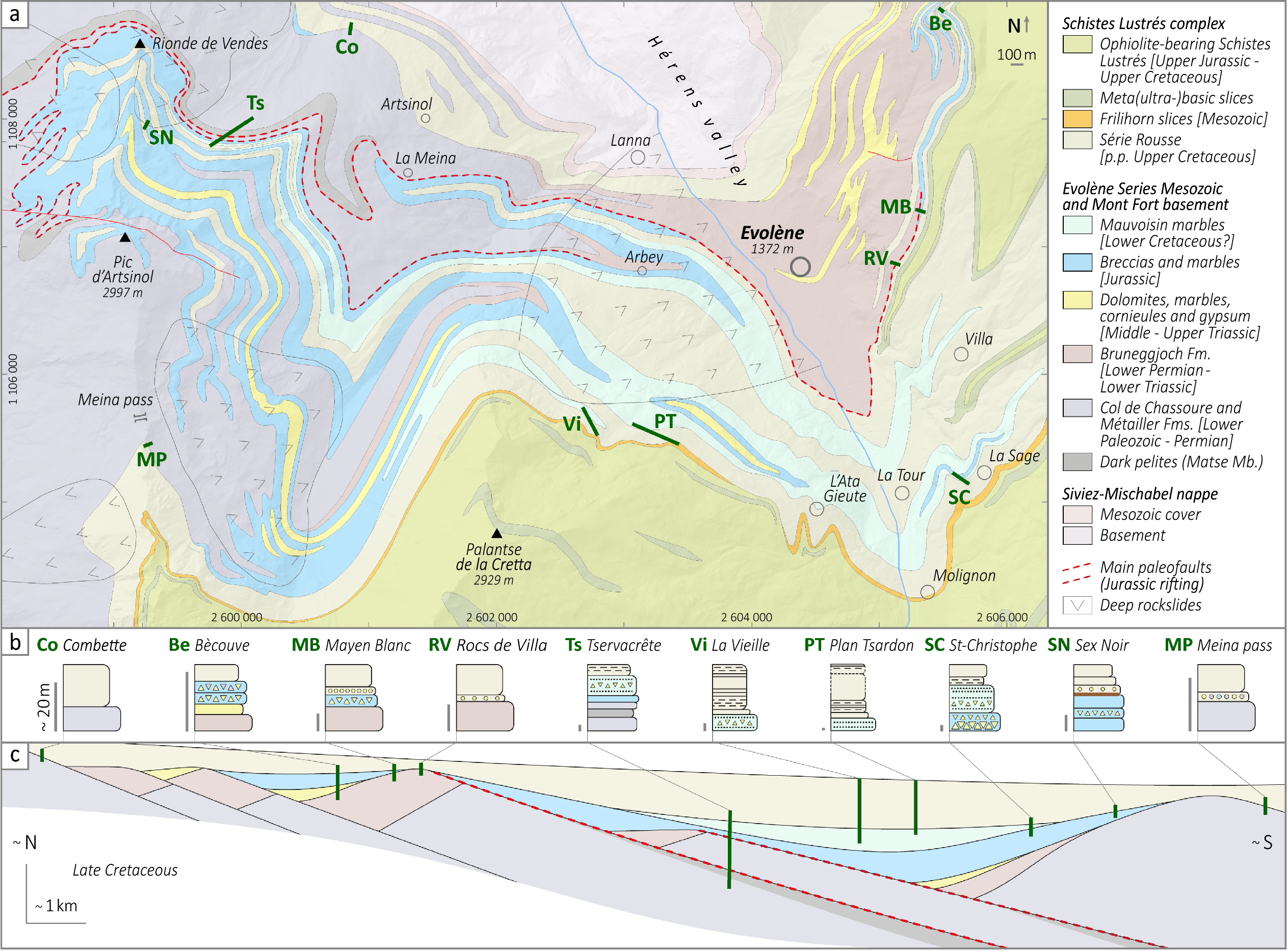This screenshot has height=951, width=1288.
Task: Click the north arrow on the map
Action: [1027, 25]
